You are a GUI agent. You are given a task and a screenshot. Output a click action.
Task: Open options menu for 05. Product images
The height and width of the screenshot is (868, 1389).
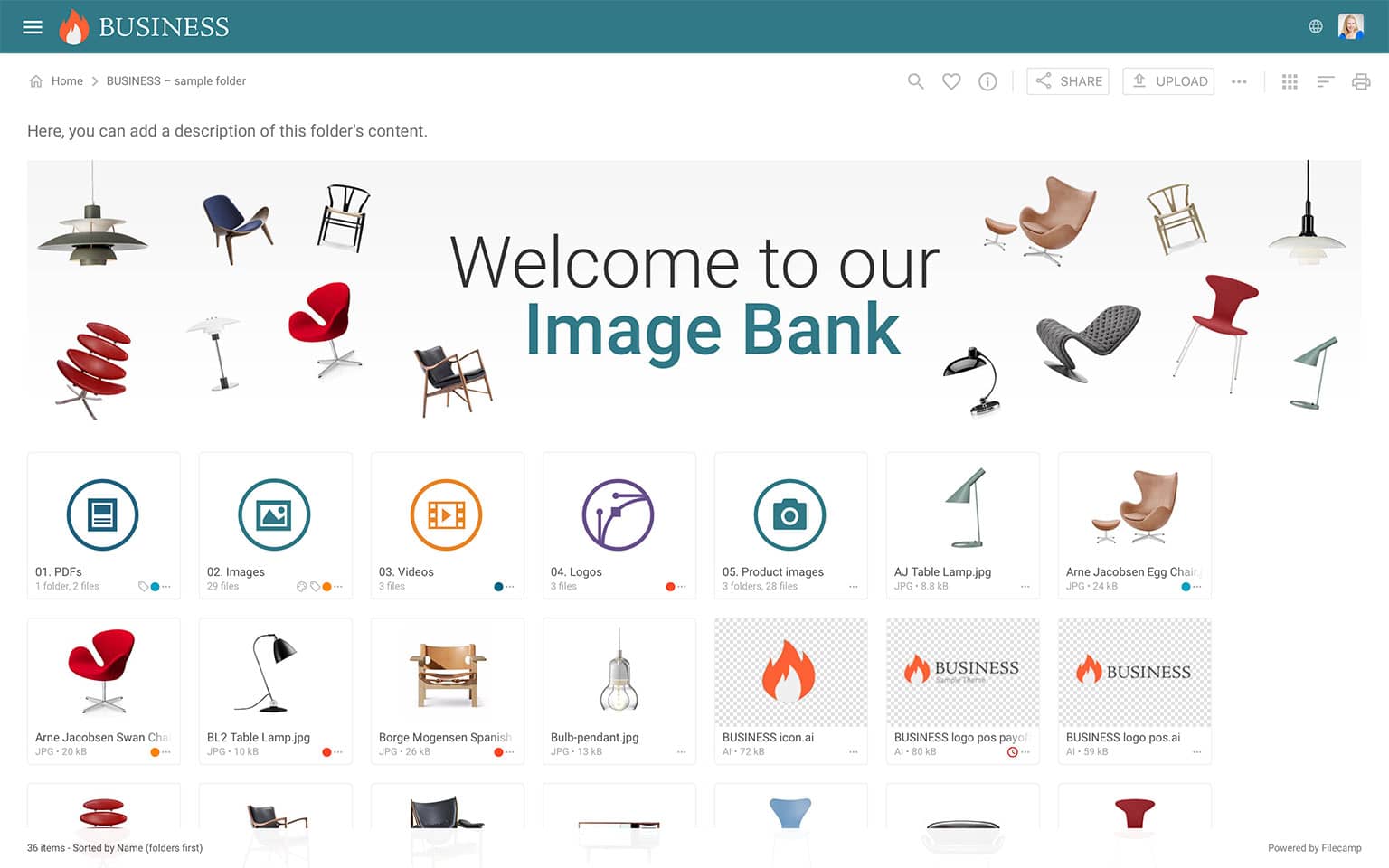(x=853, y=587)
